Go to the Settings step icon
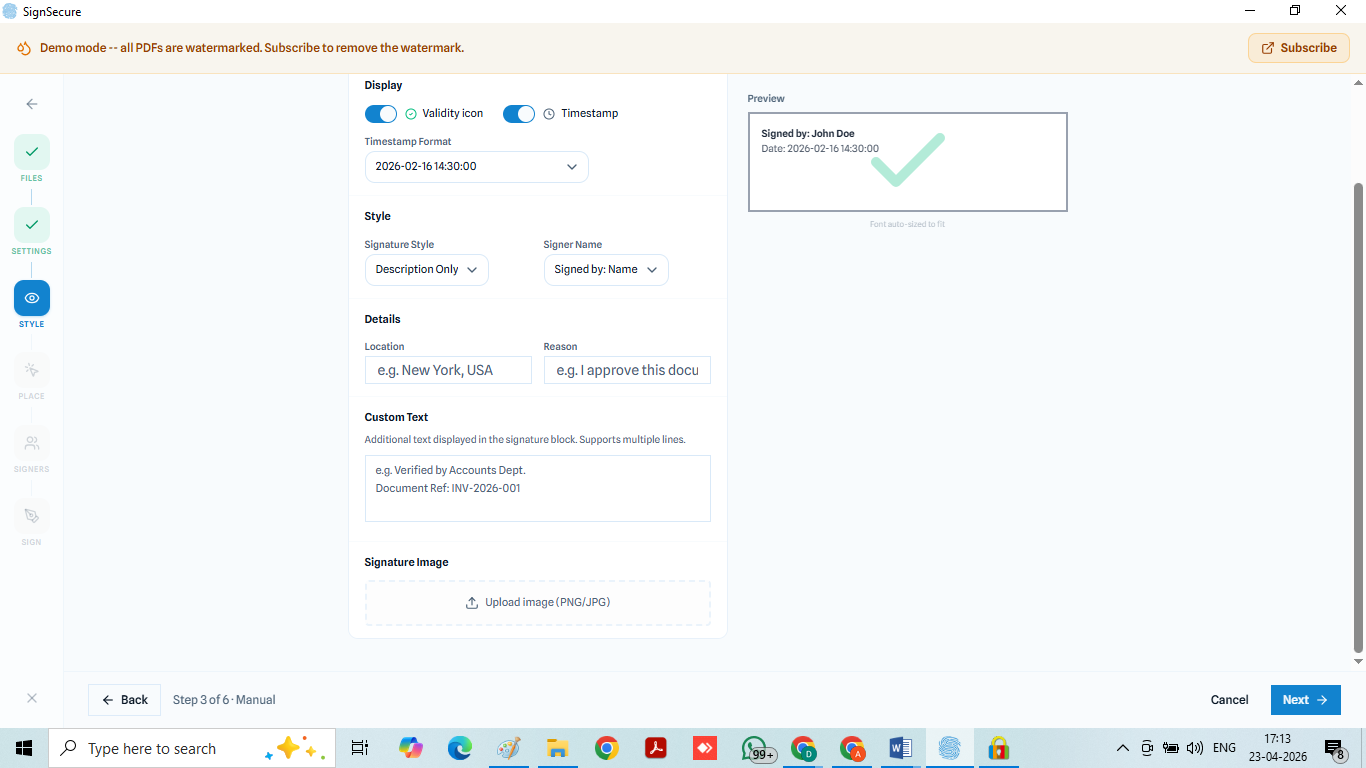 click(32, 225)
